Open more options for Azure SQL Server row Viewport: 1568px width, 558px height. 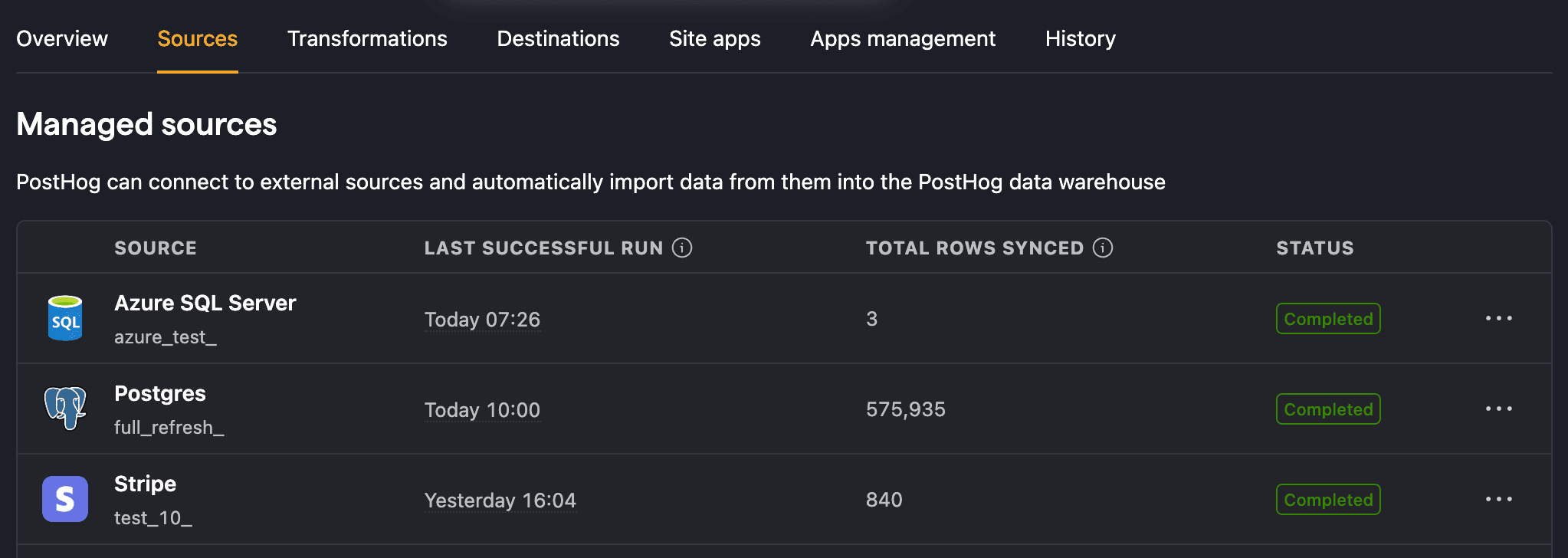pos(1499,318)
